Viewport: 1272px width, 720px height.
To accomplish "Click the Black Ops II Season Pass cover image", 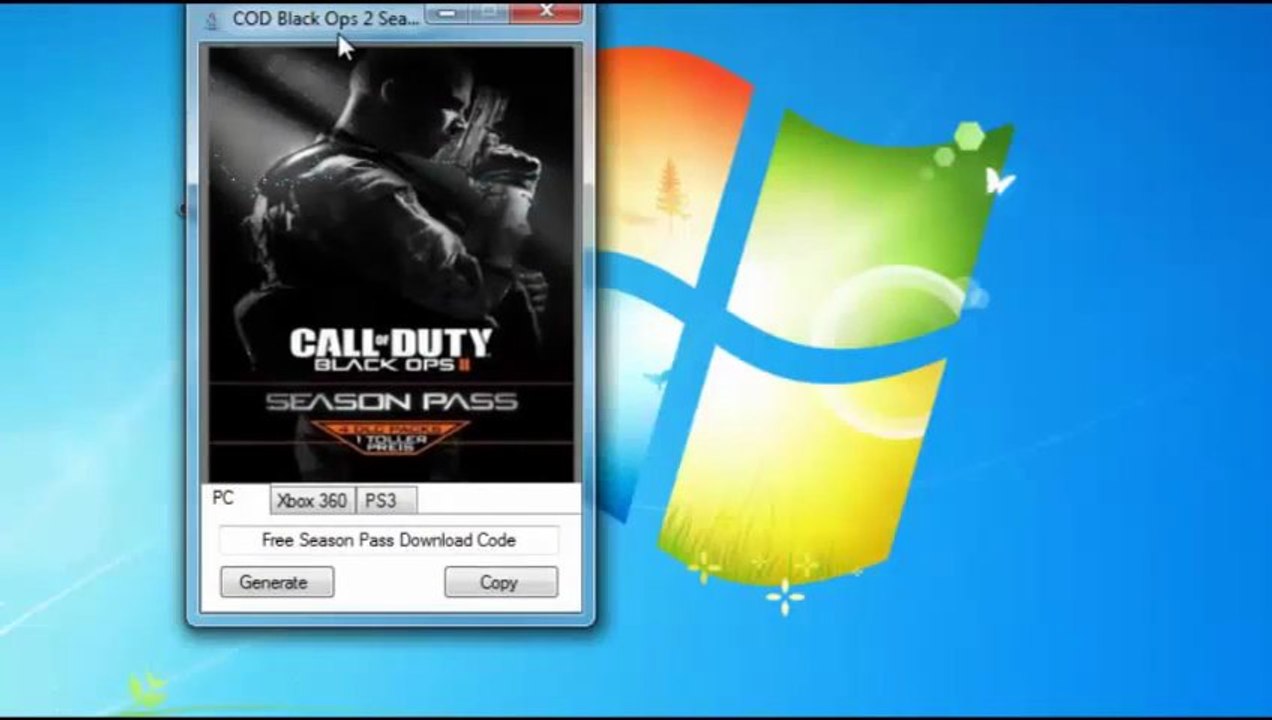I will 391,264.
